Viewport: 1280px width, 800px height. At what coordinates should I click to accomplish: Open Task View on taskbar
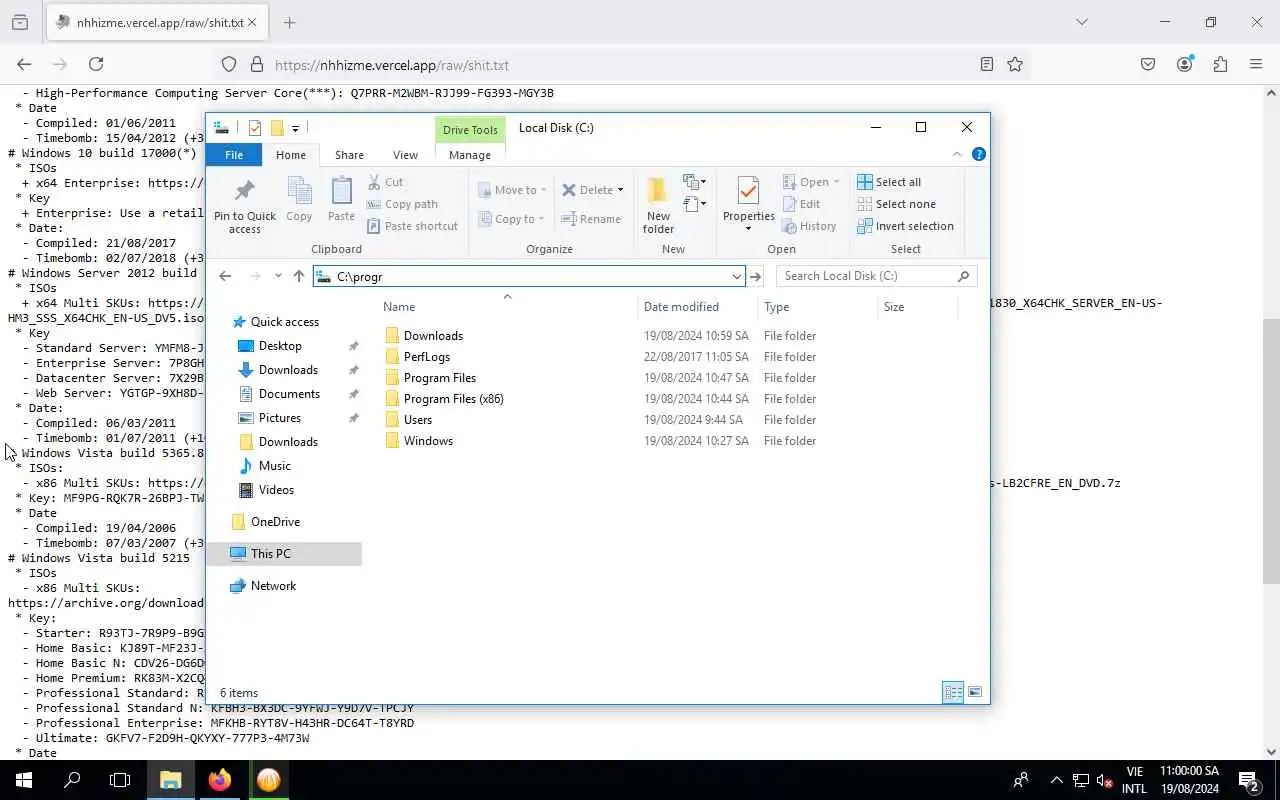pyautogui.click(x=120, y=780)
